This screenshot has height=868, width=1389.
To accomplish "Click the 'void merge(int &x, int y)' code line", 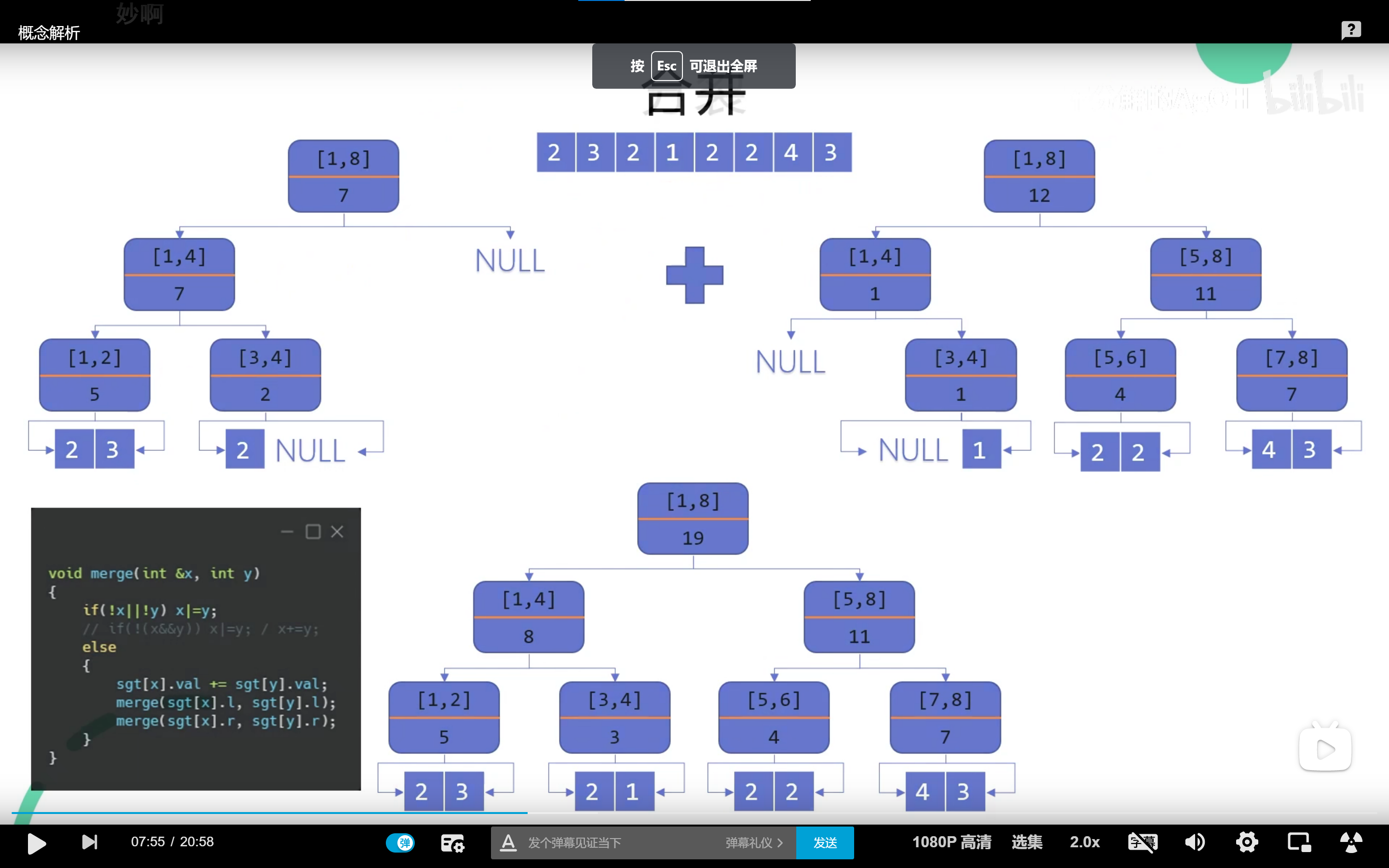I will point(154,573).
